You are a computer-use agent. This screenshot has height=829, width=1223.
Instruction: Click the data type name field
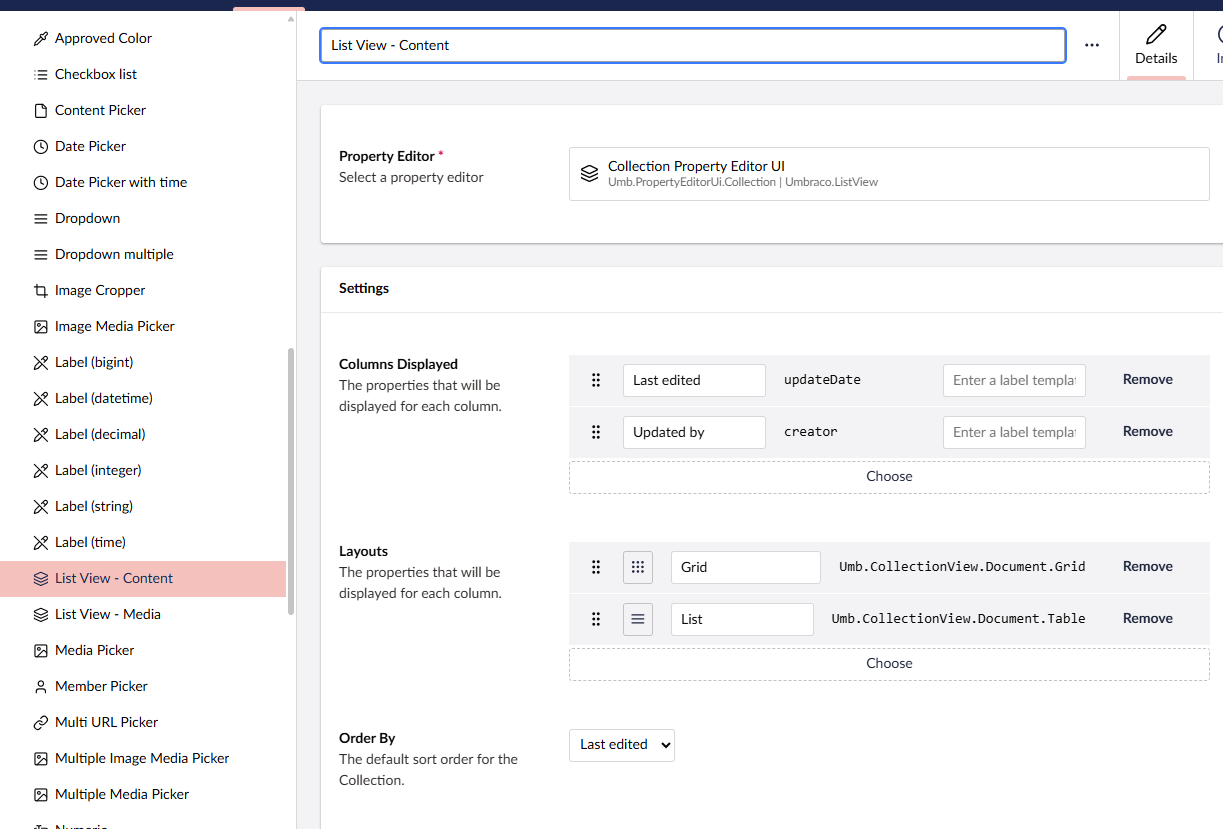coord(693,45)
